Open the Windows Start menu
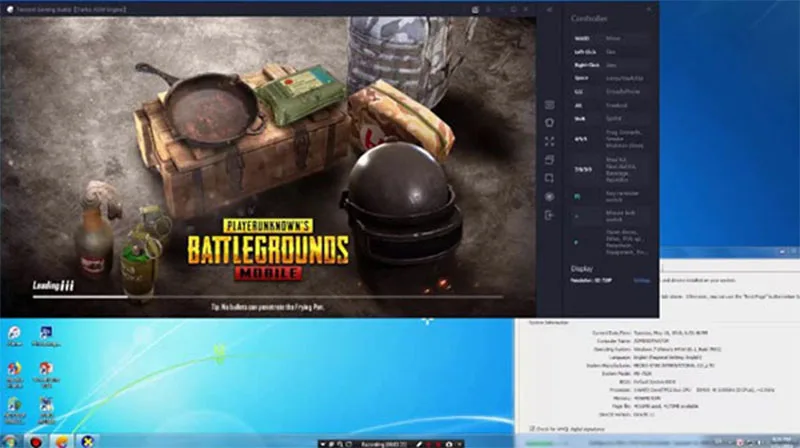 tap(9, 441)
